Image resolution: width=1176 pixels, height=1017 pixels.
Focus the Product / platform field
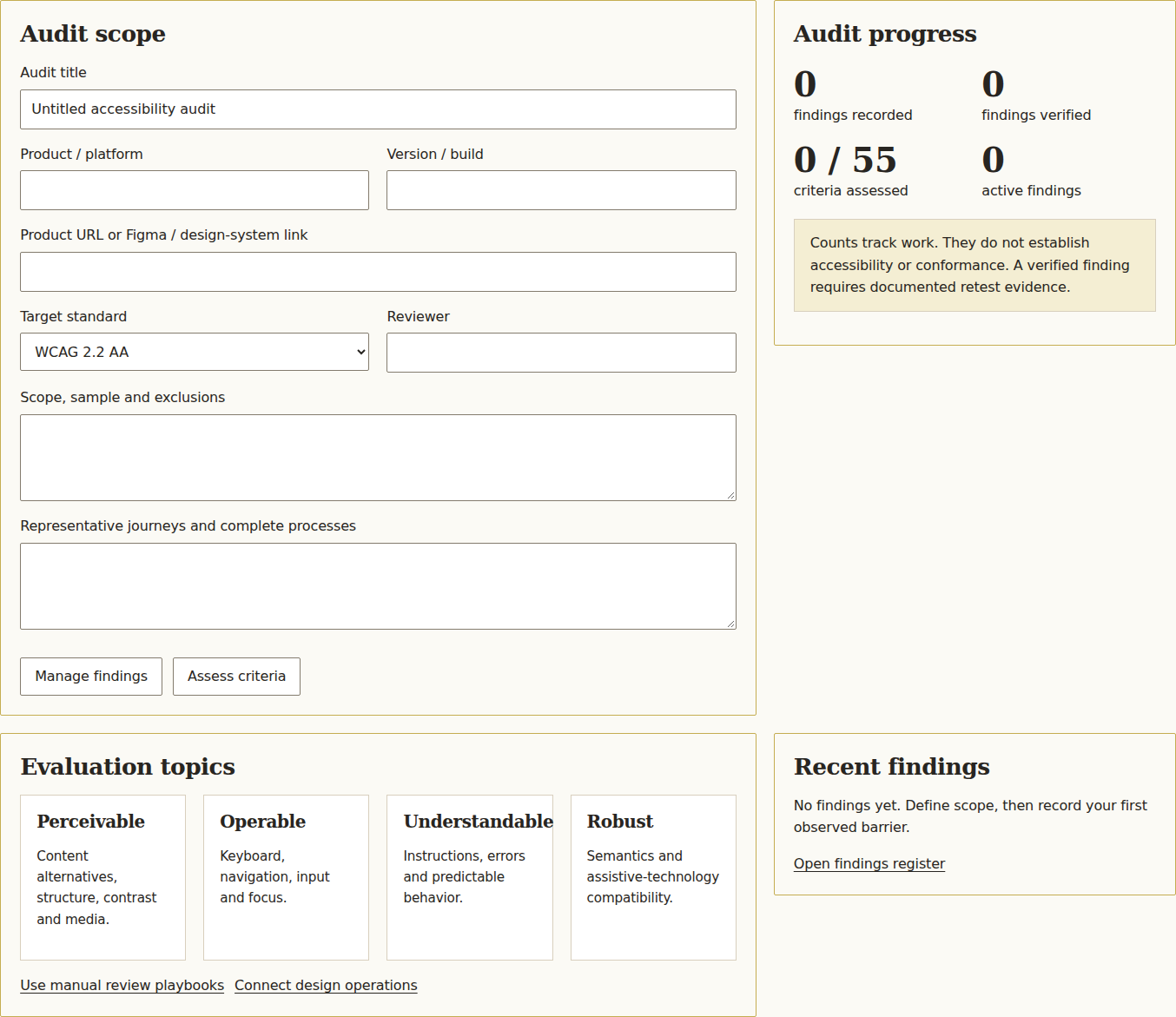195,190
